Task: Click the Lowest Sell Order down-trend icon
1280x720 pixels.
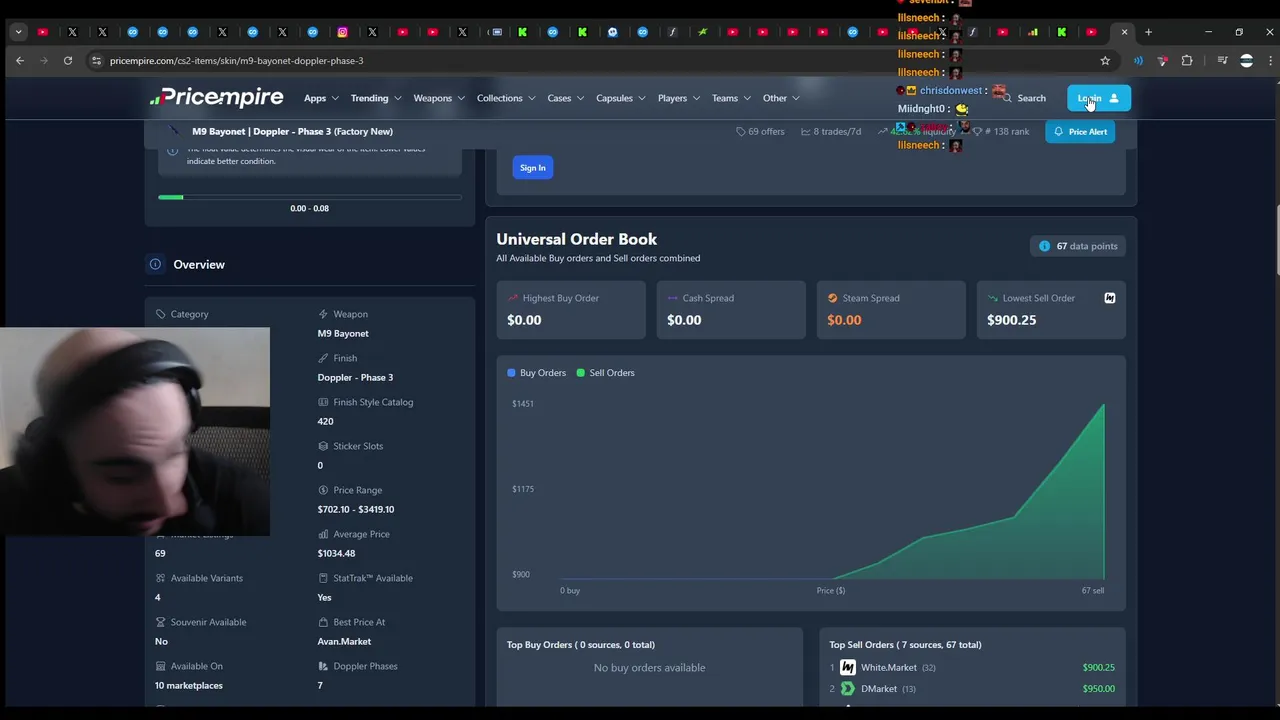Action: (993, 298)
